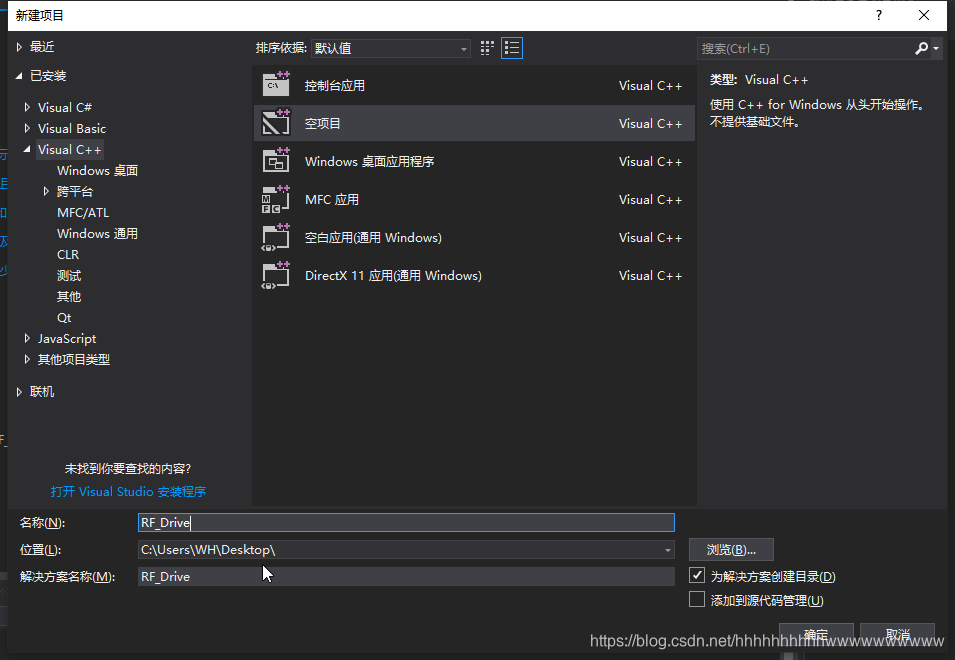Expand the JavaScript node
This screenshot has width=955, height=660.
pos(27,339)
